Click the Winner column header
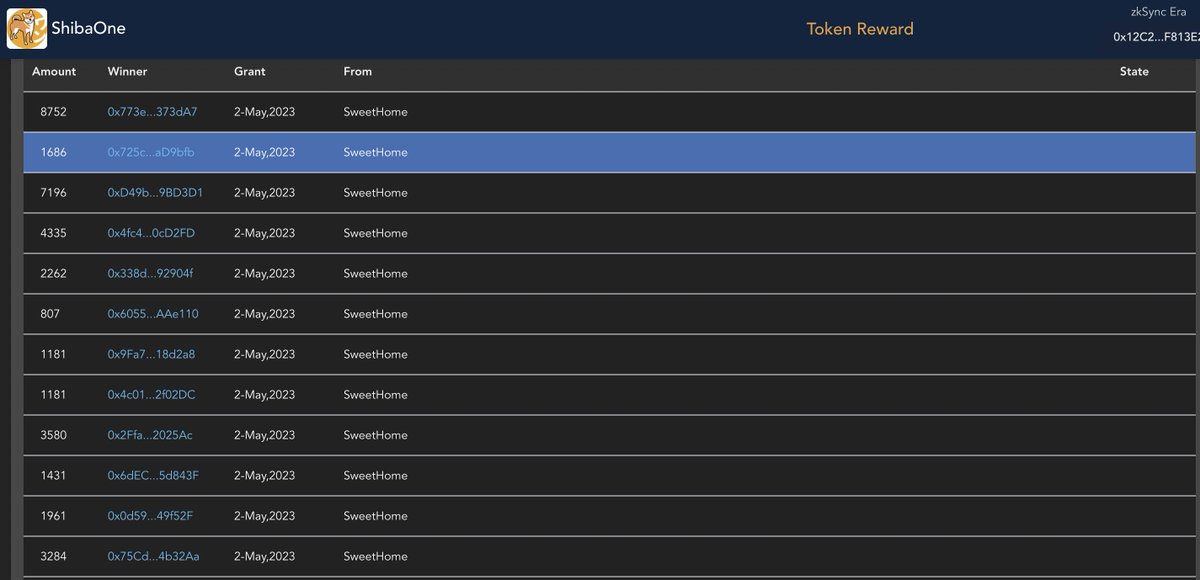 pyautogui.click(x=127, y=72)
